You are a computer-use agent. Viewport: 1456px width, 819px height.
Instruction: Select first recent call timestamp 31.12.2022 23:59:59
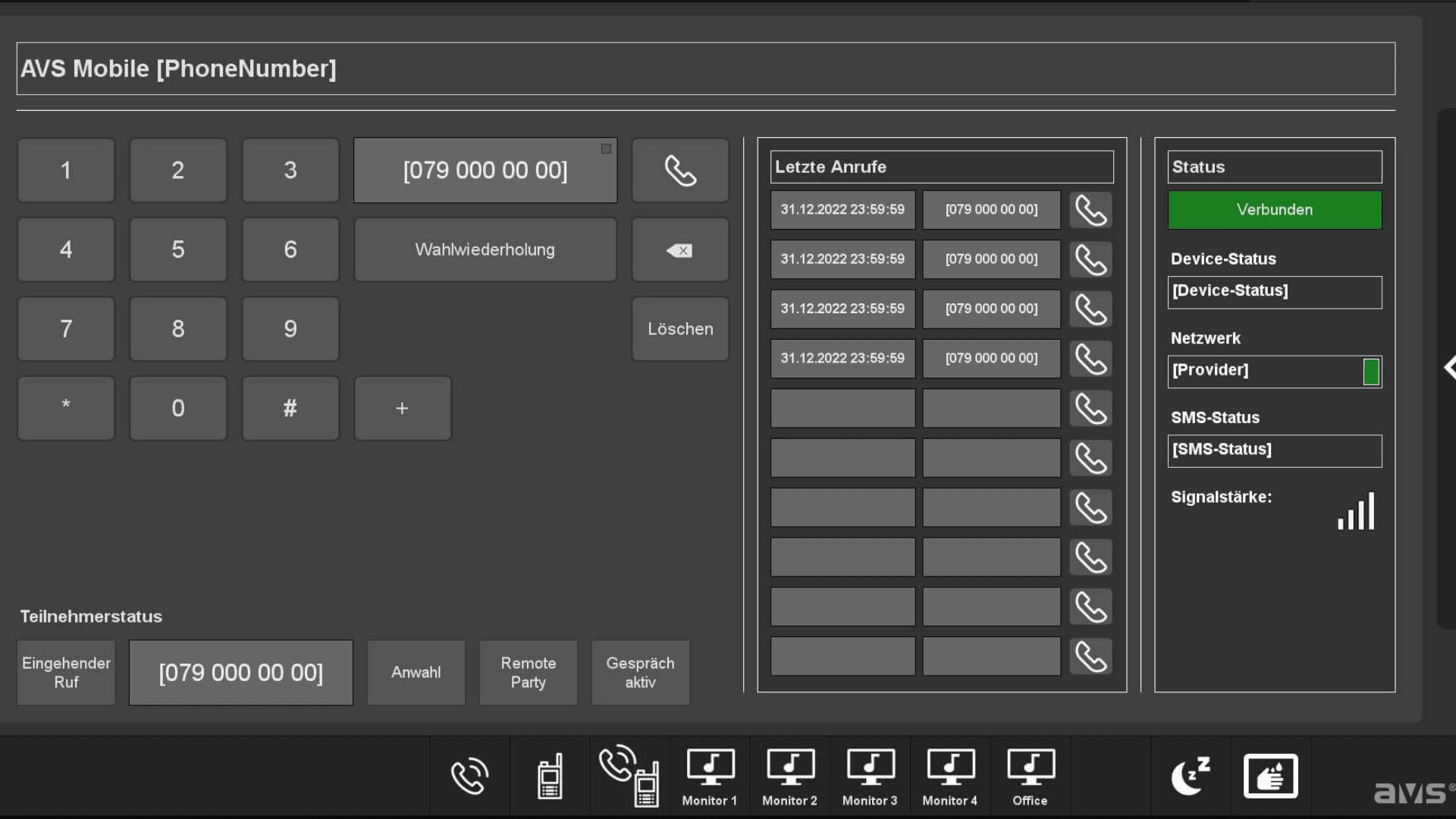point(843,210)
